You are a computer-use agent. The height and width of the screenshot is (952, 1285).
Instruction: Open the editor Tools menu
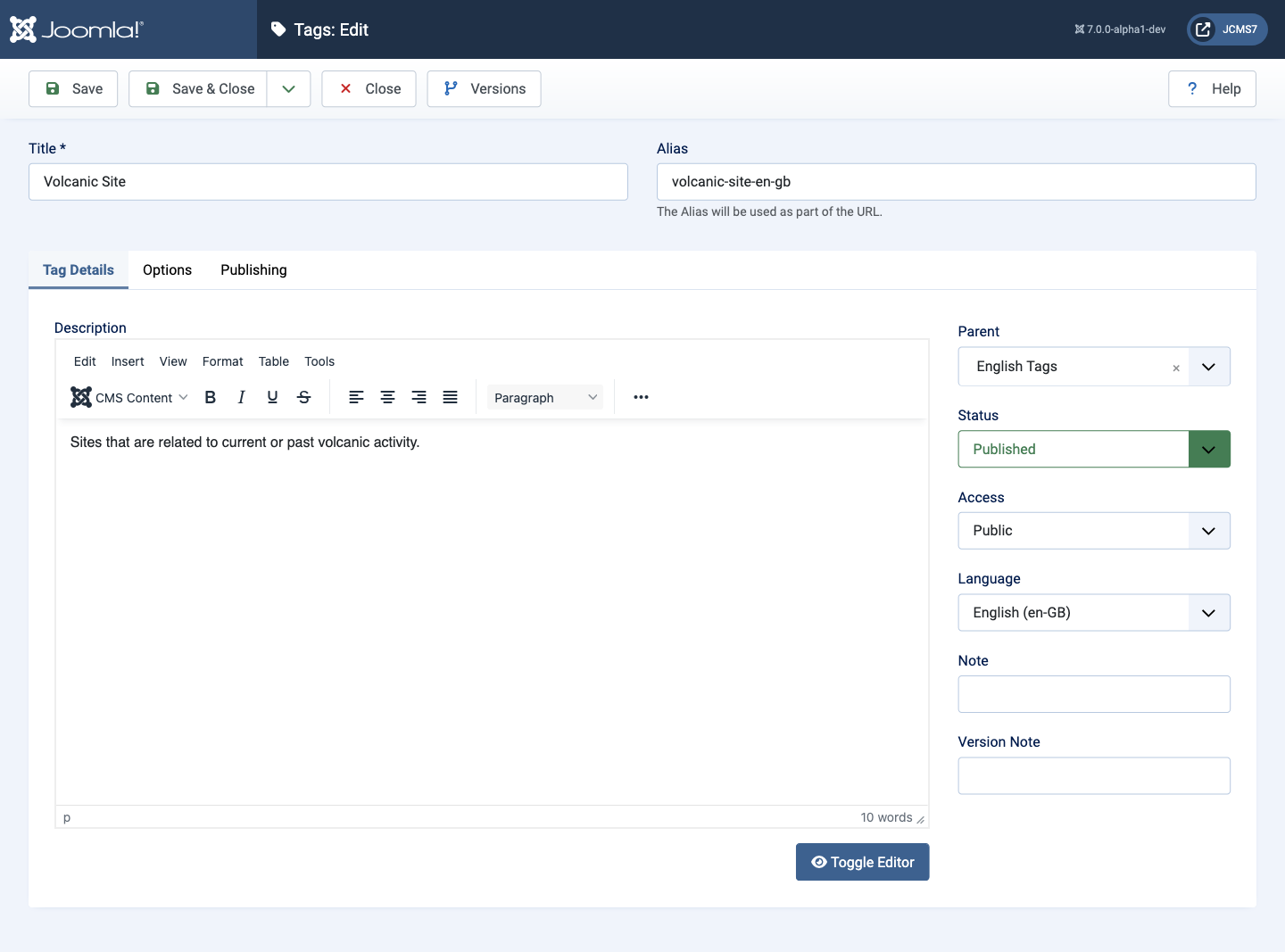[x=319, y=361]
